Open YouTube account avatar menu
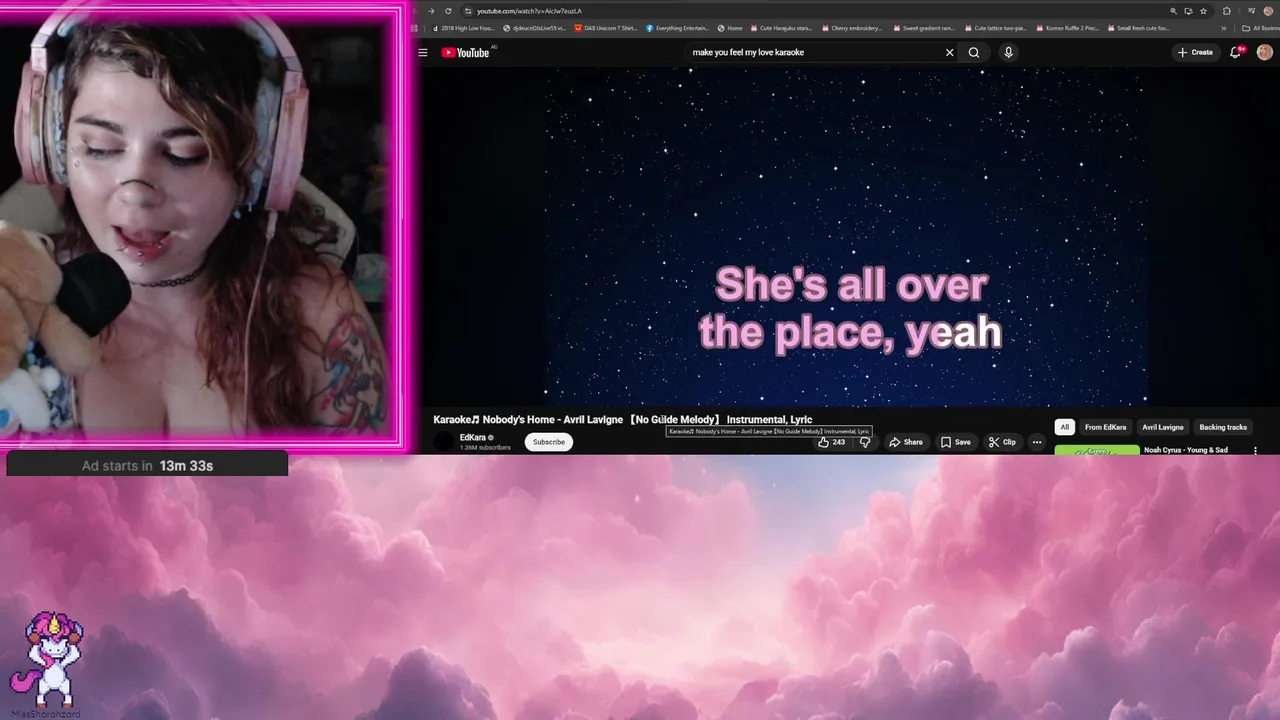1280x720 pixels. (1264, 52)
